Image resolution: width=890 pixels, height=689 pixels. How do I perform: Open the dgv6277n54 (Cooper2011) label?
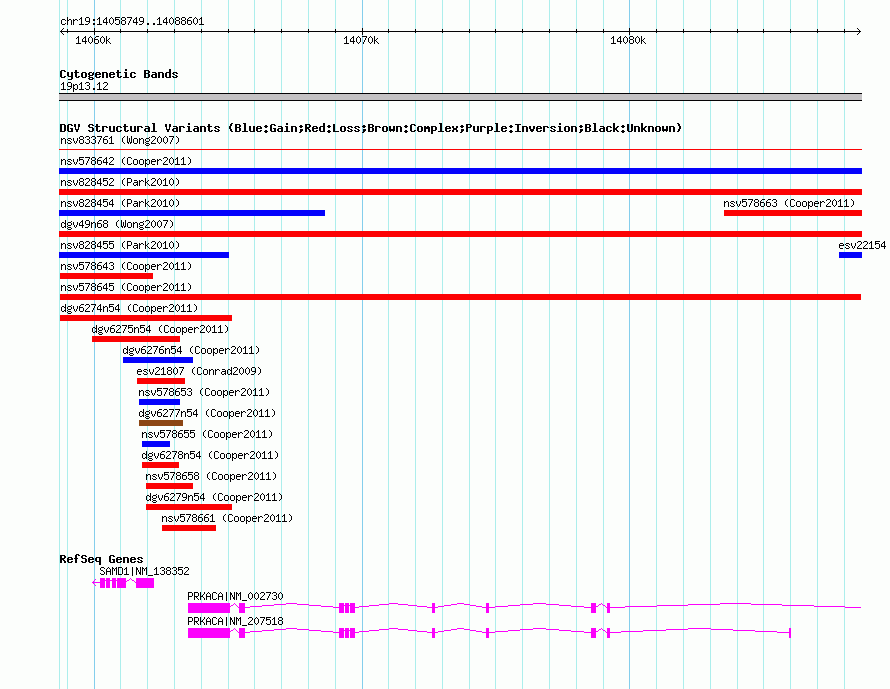(x=207, y=413)
